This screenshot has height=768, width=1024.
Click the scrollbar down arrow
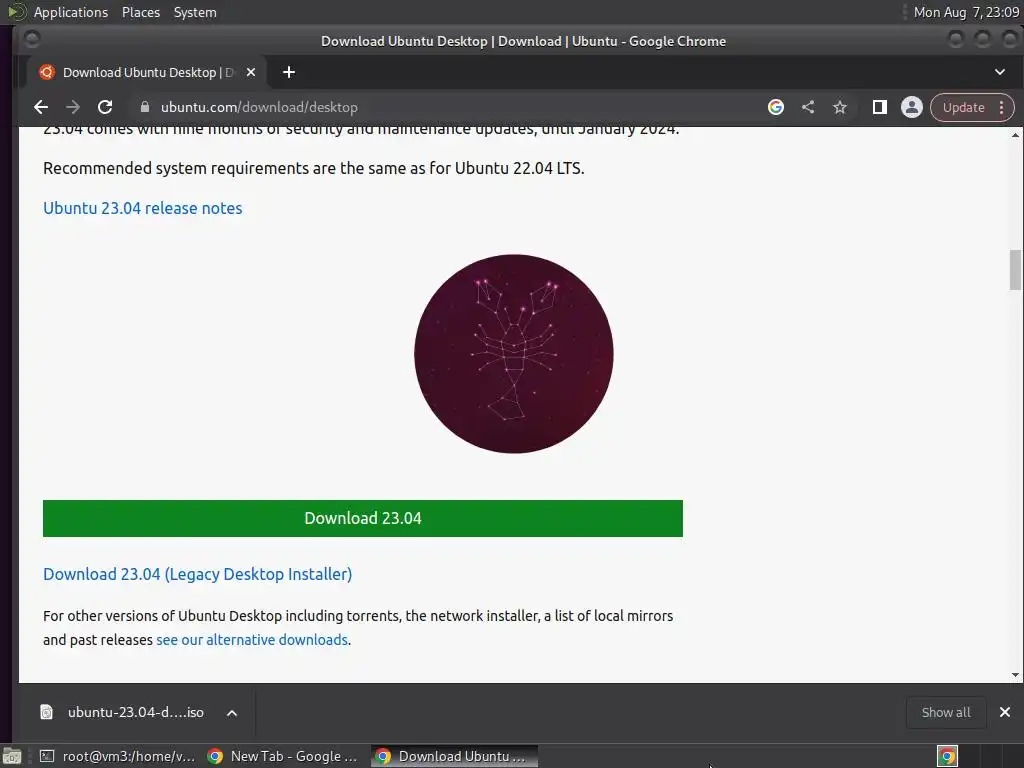[1015, 675]
